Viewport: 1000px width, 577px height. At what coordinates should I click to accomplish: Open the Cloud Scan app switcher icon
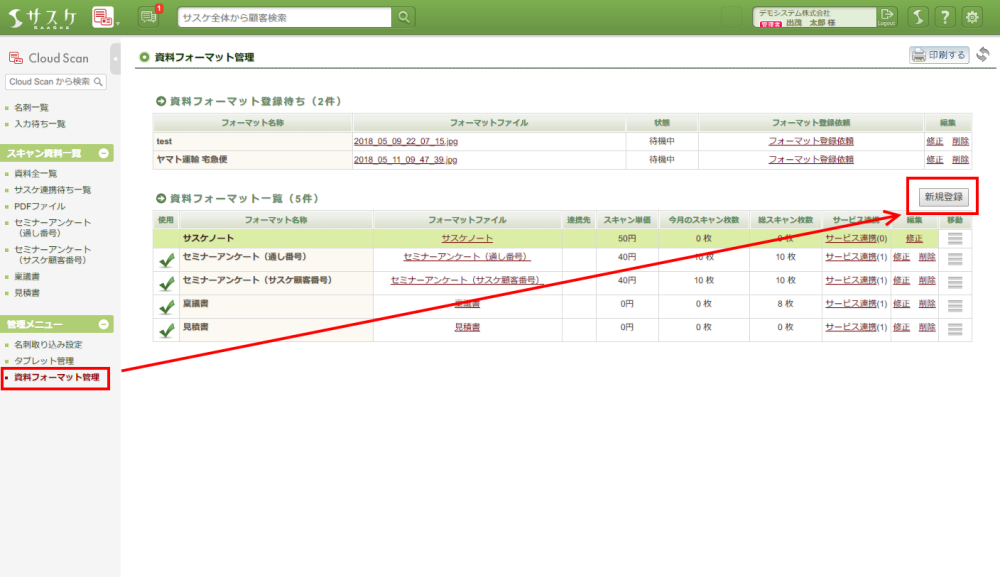[104, 17]
